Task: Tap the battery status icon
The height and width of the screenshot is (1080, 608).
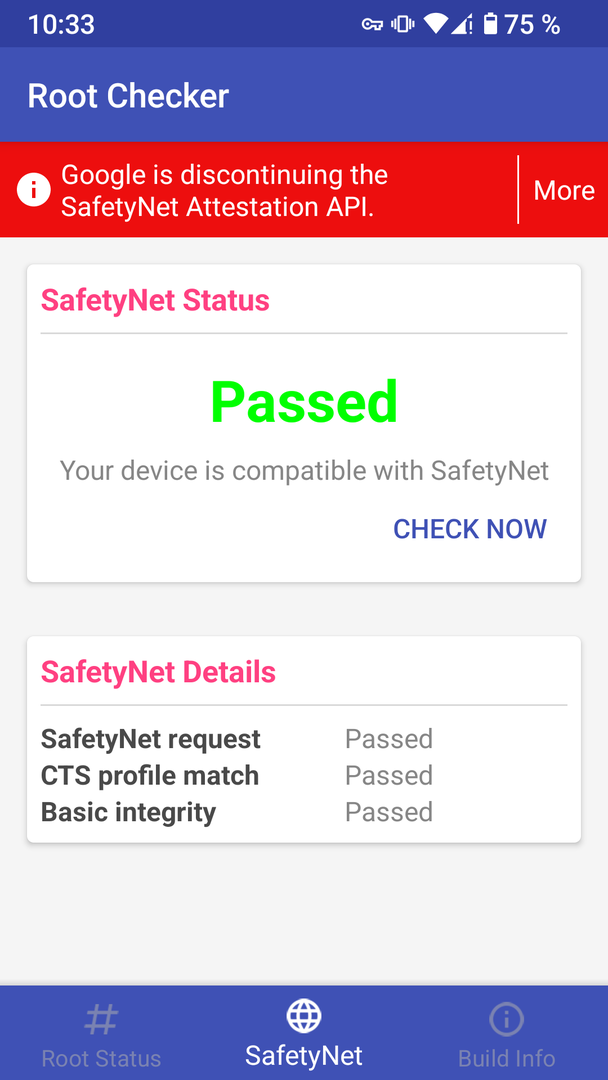Action: click(490, 25)
